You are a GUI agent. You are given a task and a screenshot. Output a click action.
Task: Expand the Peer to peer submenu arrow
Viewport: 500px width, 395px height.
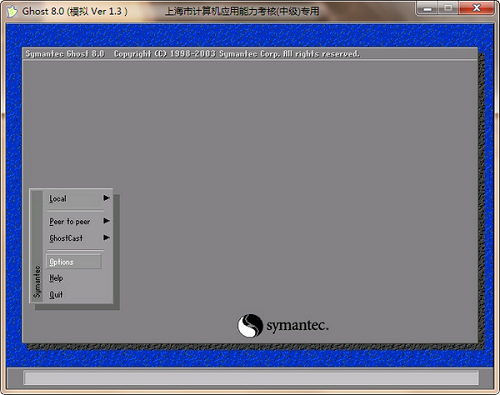coord(106,221)
